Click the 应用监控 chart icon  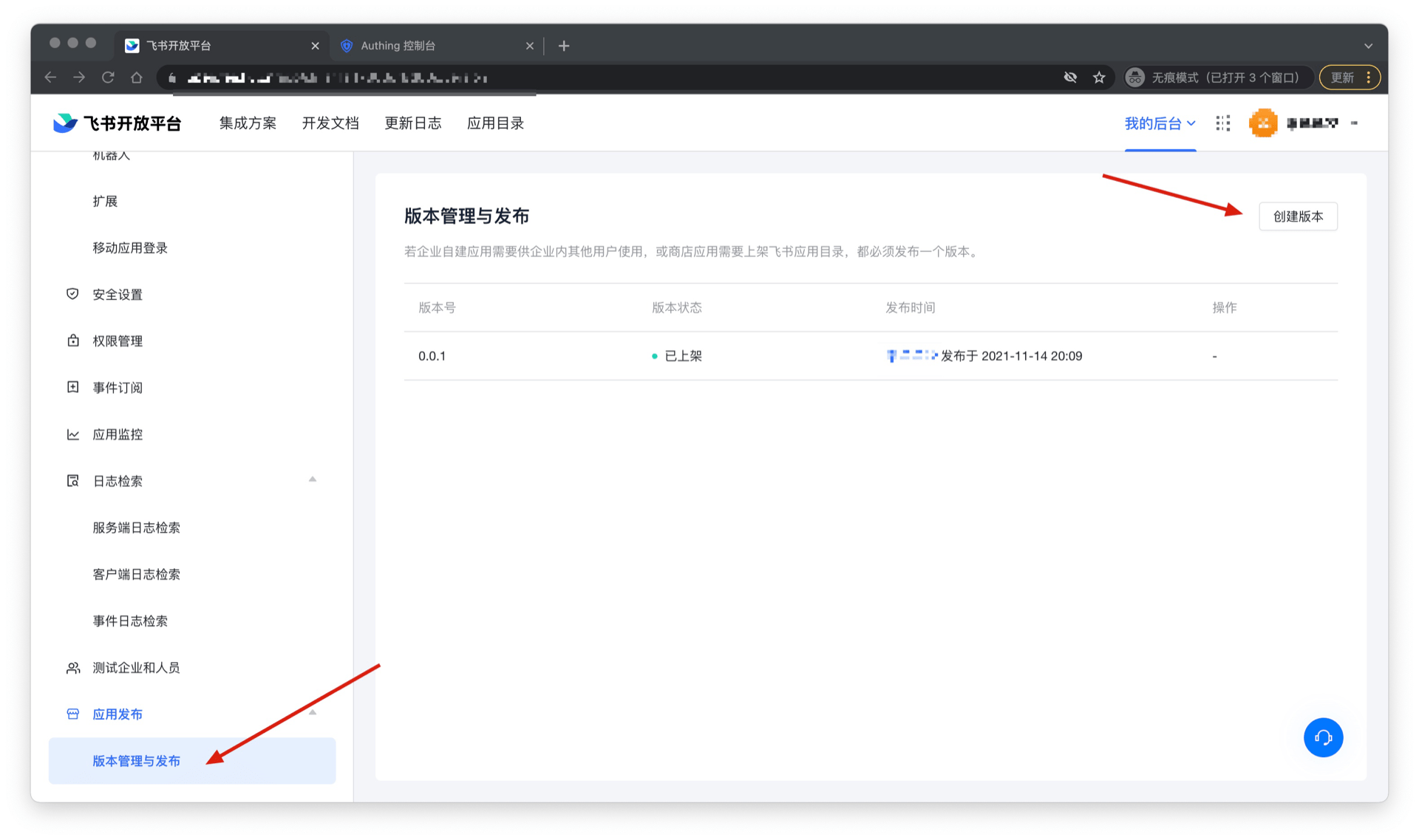[72, 434]
